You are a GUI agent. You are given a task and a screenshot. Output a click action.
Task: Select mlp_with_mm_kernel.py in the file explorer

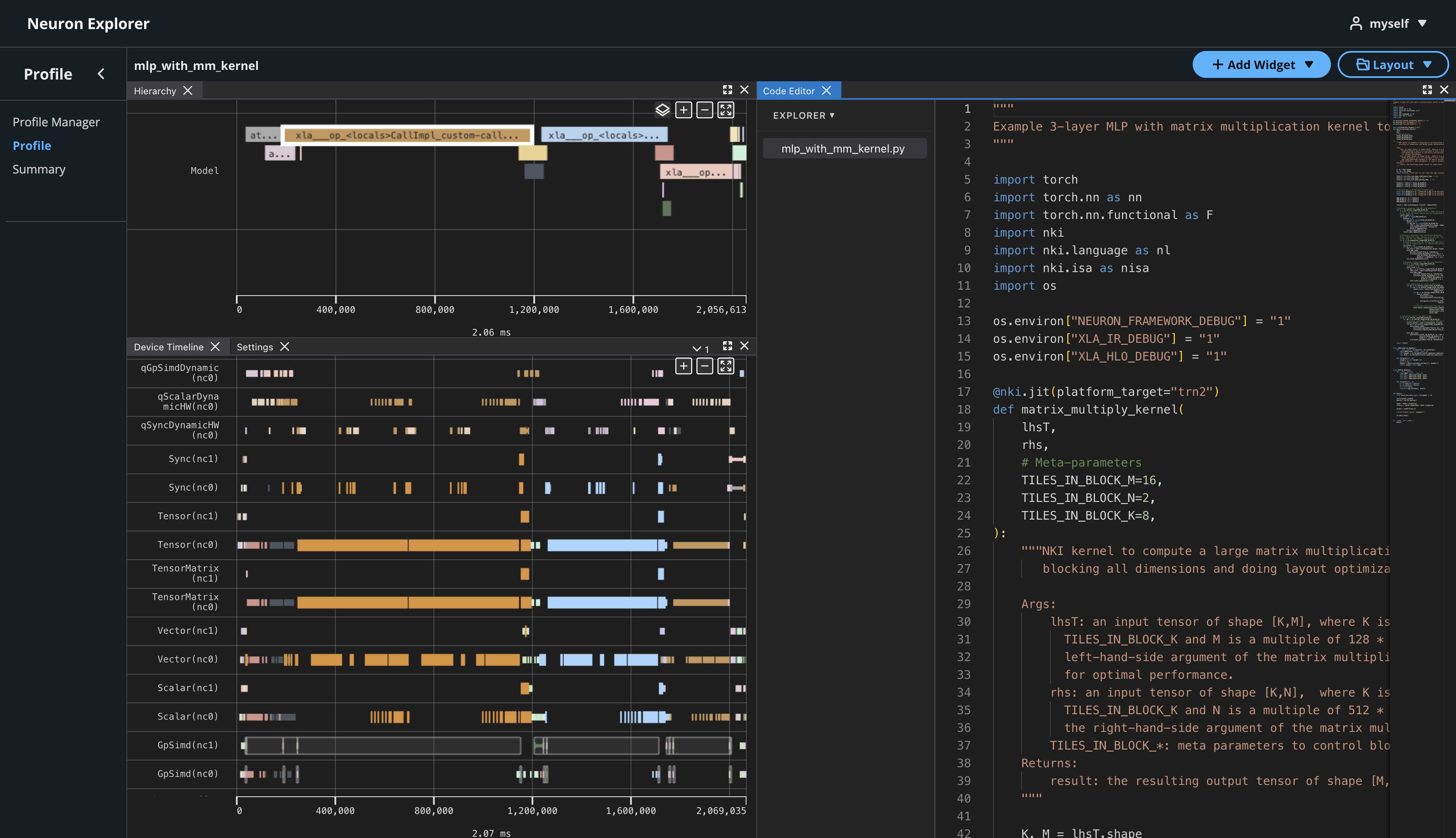click(x=844, y=148)
